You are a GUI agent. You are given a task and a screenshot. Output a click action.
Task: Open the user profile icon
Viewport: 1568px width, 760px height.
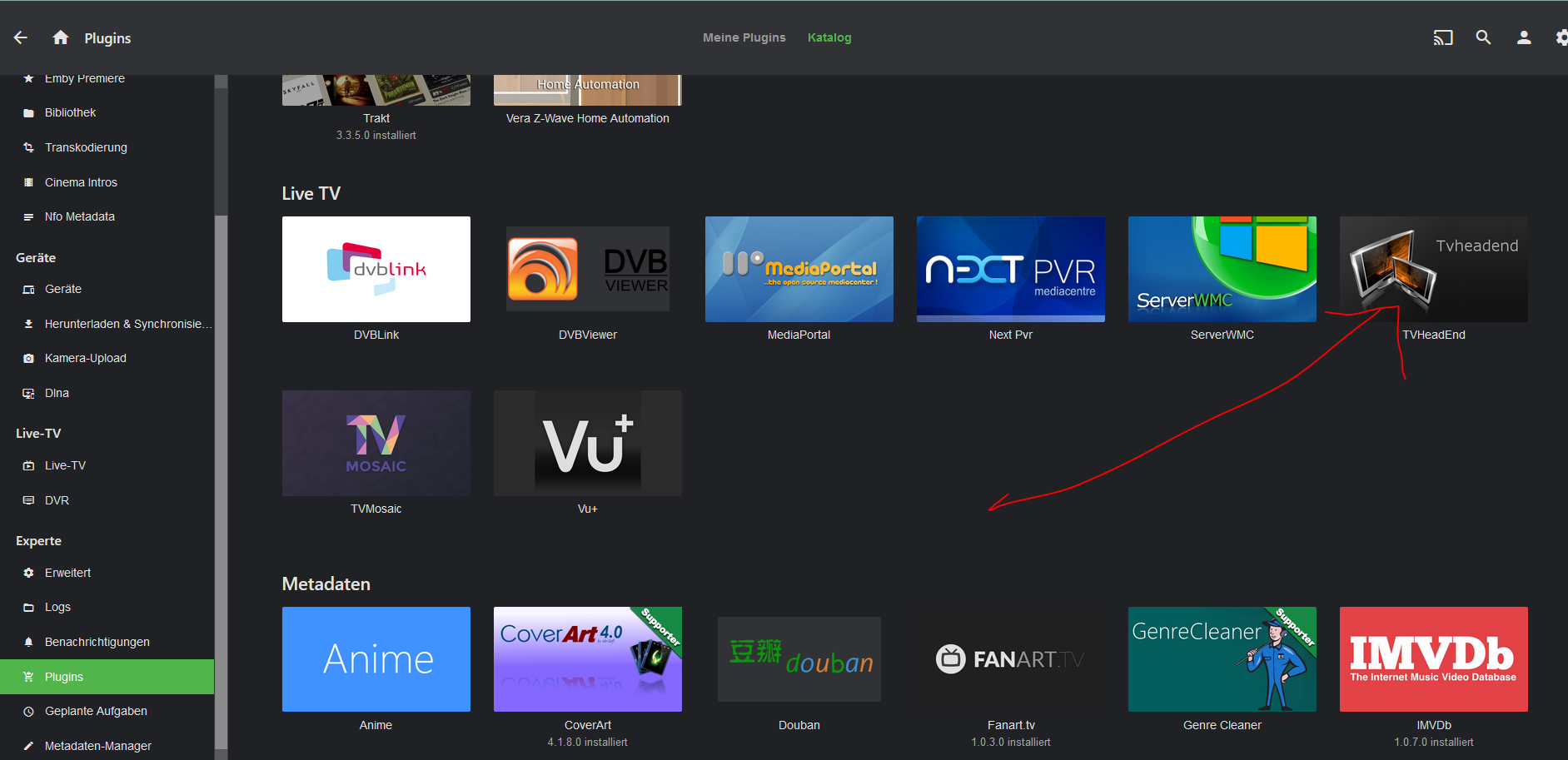pos(1524,37)
